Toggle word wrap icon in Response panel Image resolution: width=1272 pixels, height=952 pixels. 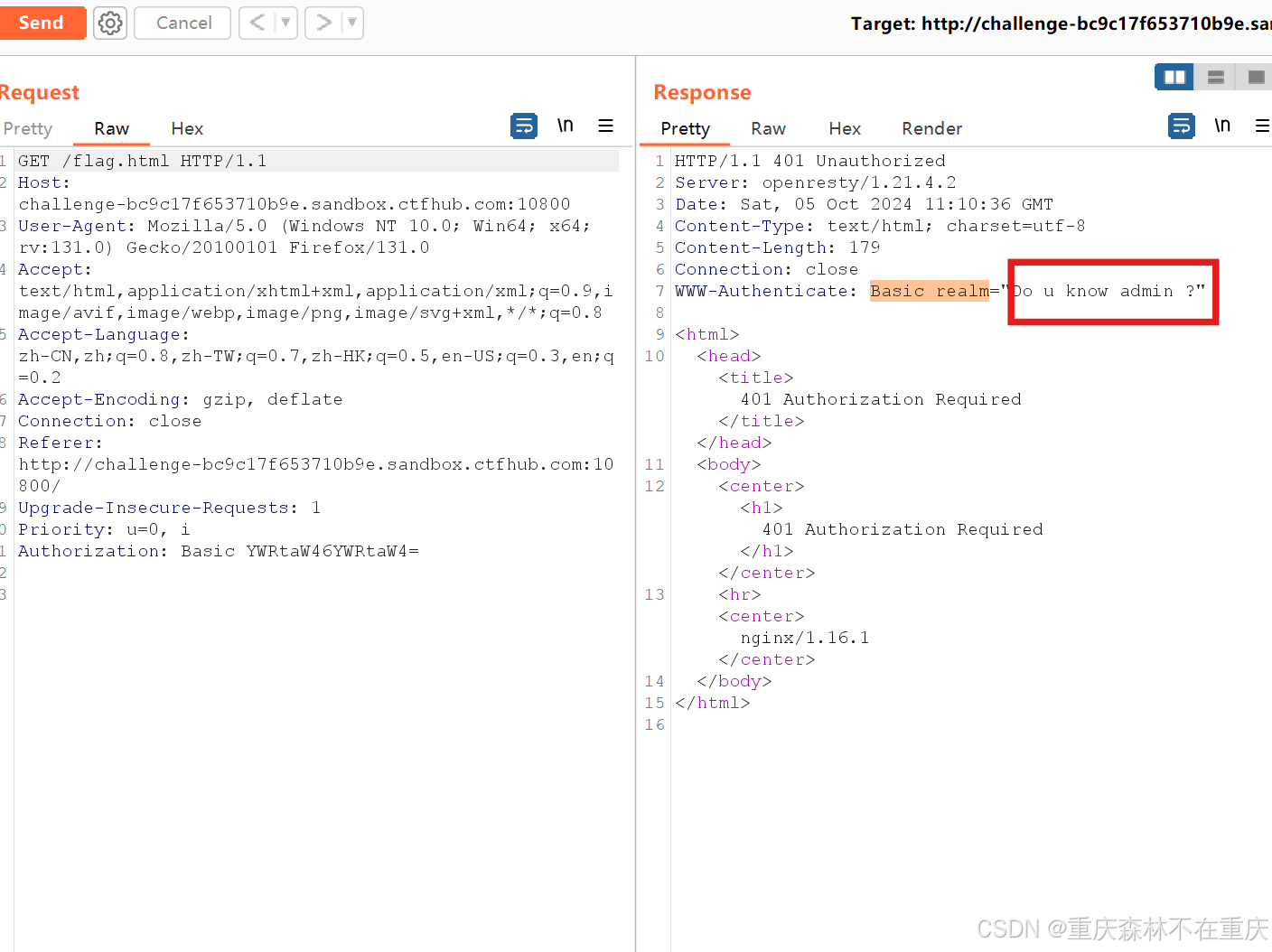[x=1182, y=126]
